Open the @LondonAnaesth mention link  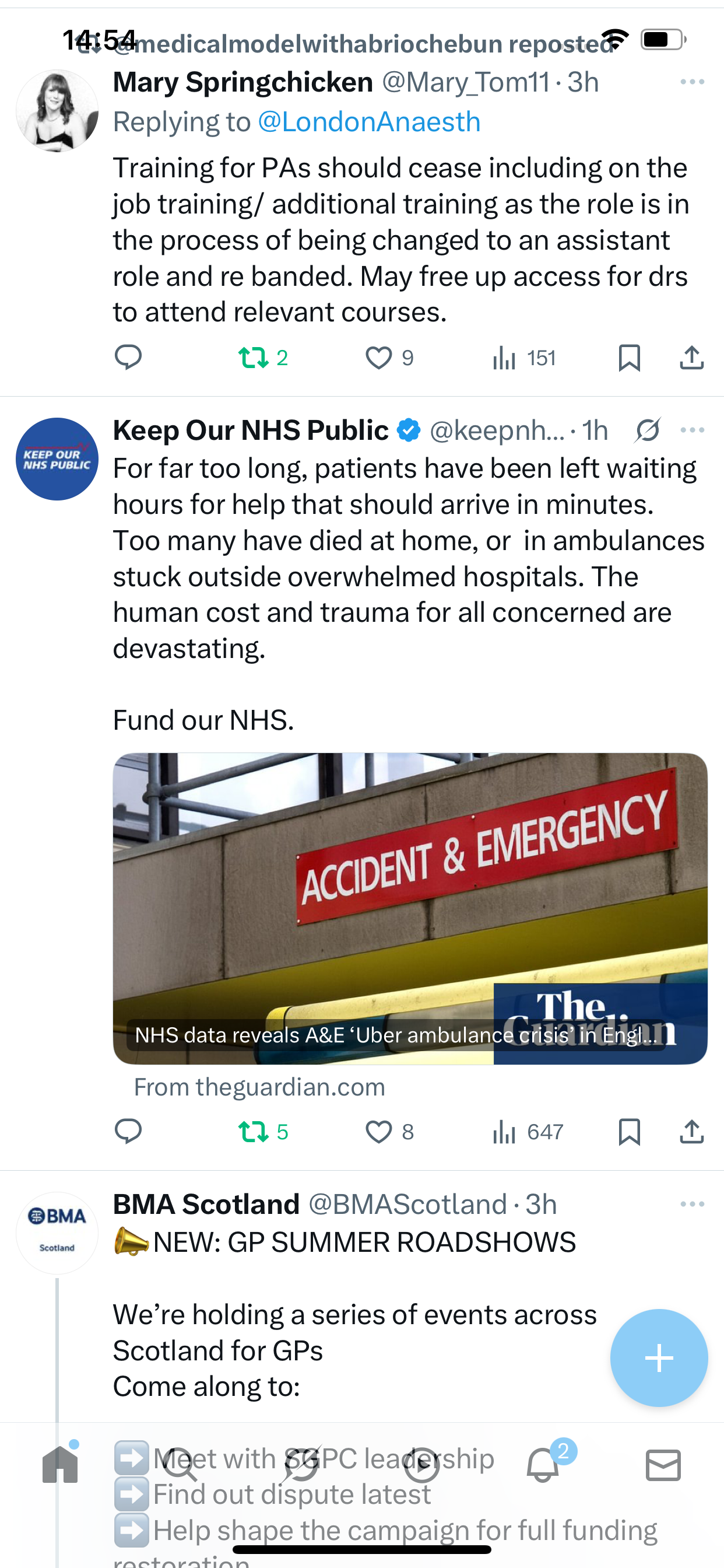[x=368, y=122]
